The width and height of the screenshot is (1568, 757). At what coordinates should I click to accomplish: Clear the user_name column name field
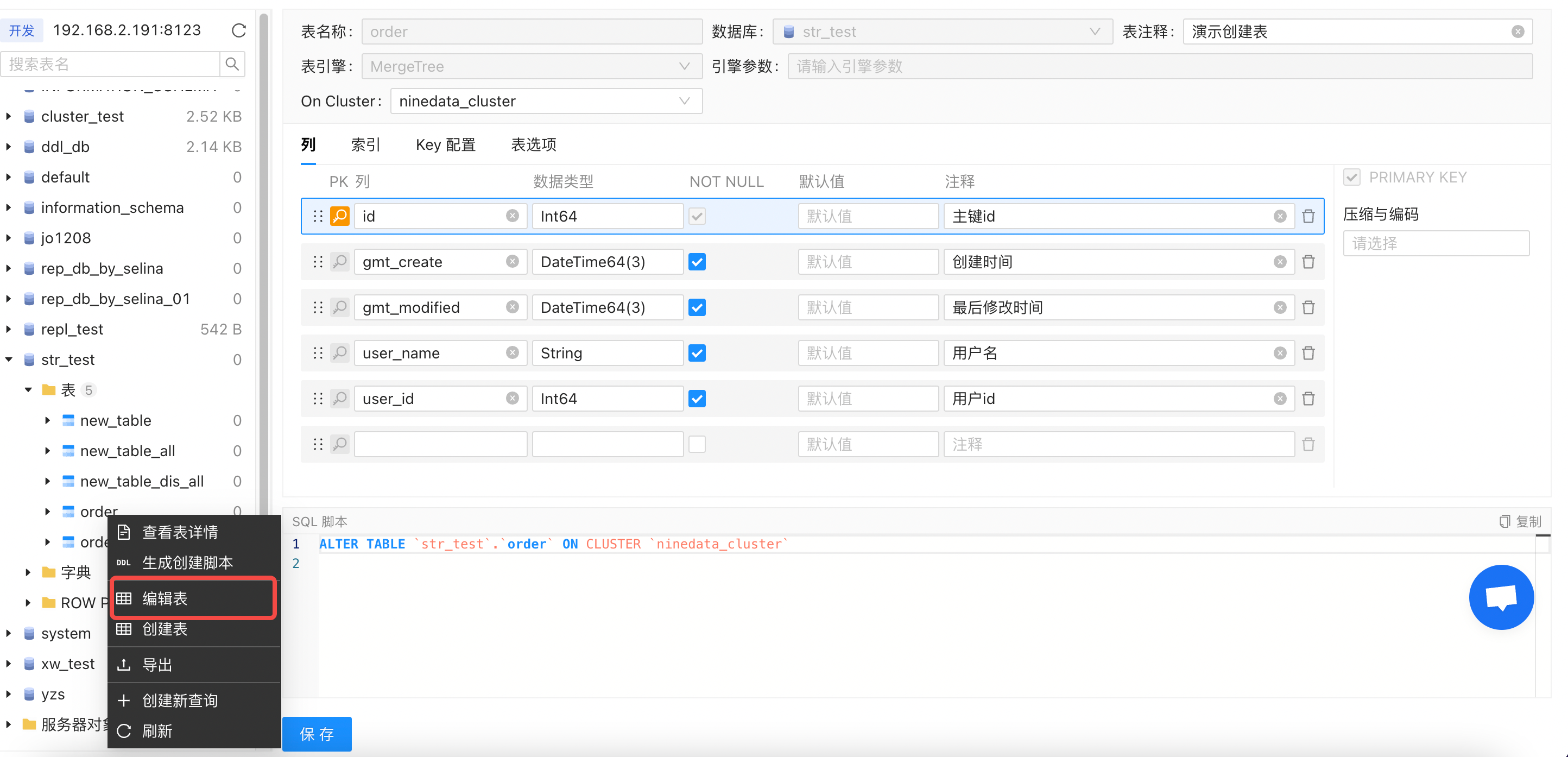click(513, 353)
